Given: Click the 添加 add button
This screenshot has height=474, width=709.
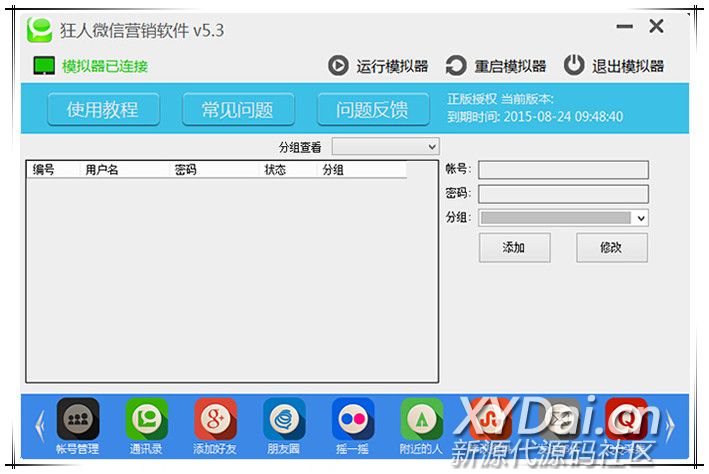Looking at the screenshot, I should click(515, 247).
